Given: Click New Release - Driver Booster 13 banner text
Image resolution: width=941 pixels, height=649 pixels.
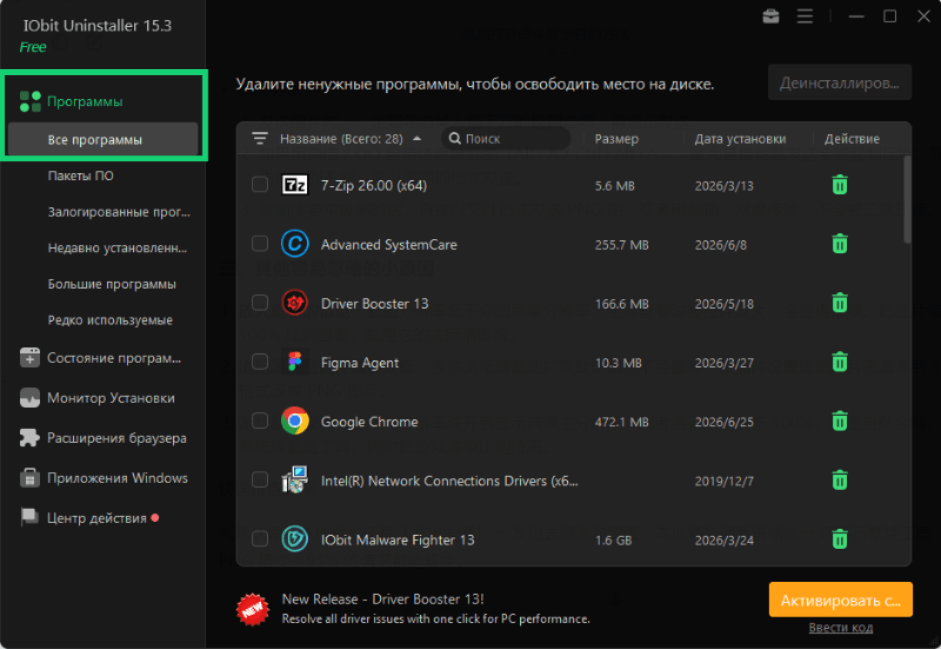Looking at the screenshot, I should 383,599.
